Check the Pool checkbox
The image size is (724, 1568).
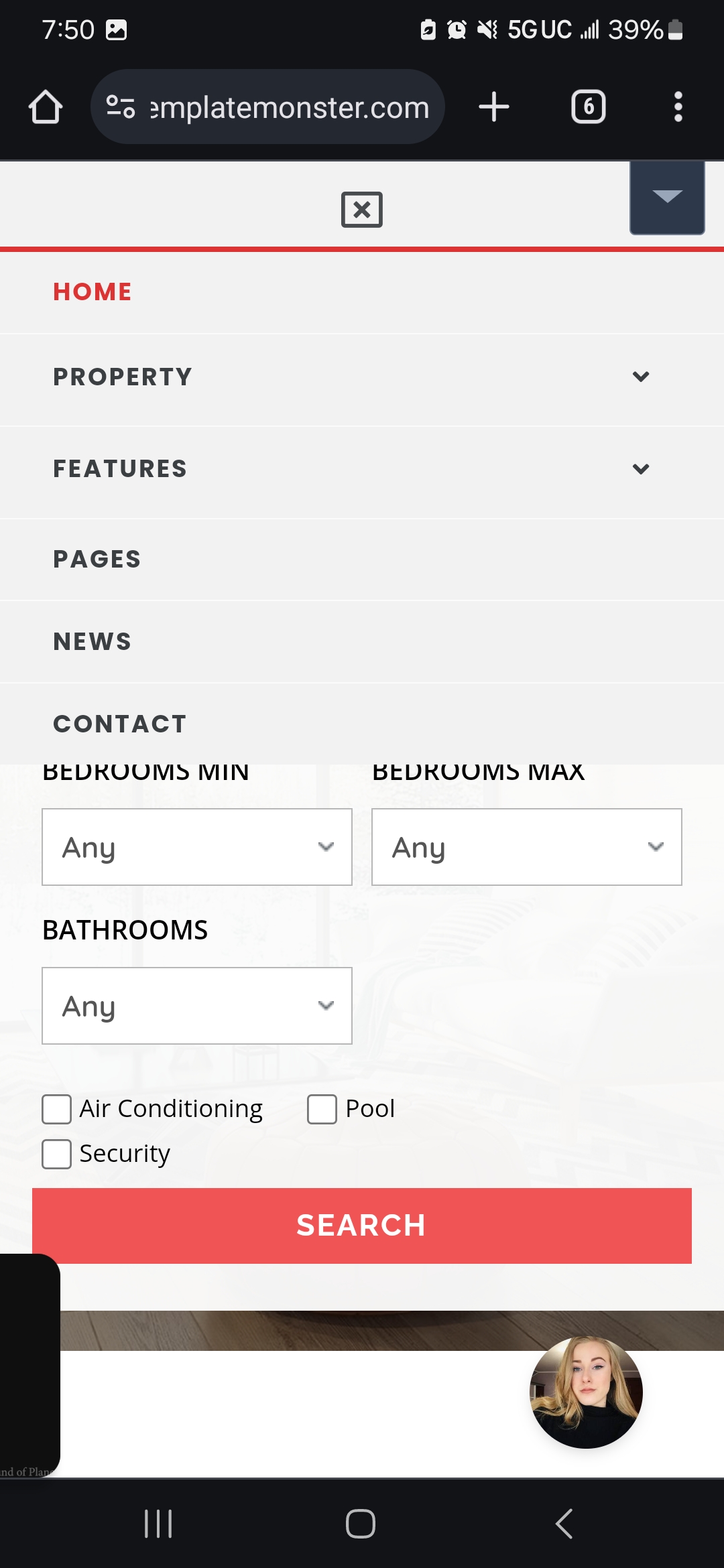[x=322, y=1109]
